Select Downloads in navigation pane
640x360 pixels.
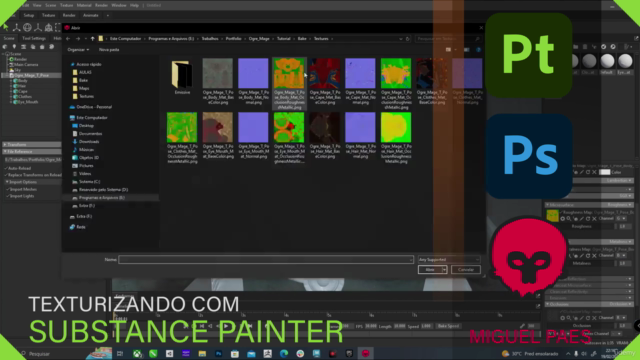(89, 142)
